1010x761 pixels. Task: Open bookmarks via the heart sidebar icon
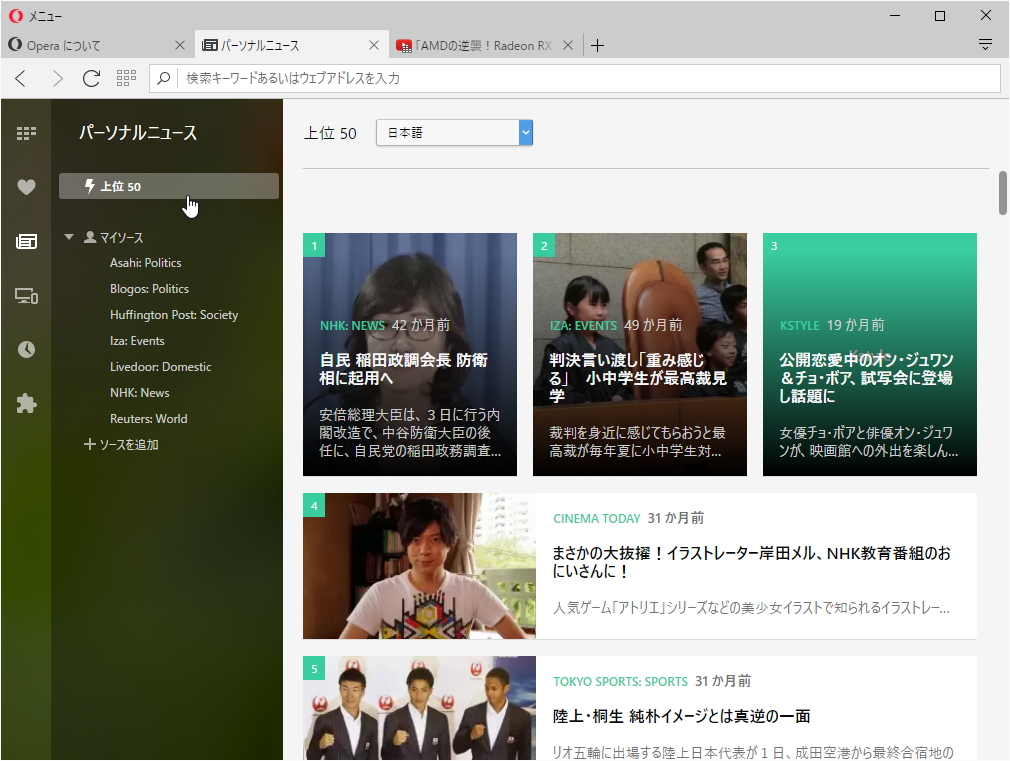(x=25, y=186)
